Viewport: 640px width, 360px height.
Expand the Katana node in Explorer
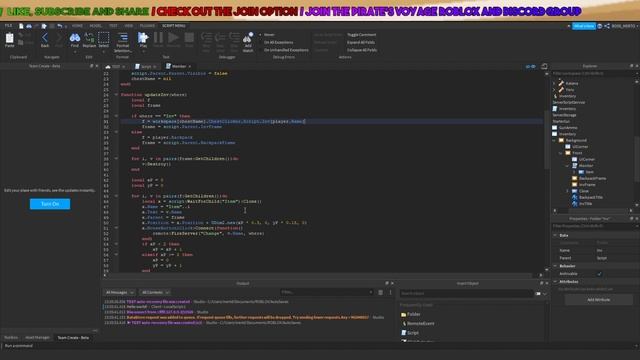554,83
